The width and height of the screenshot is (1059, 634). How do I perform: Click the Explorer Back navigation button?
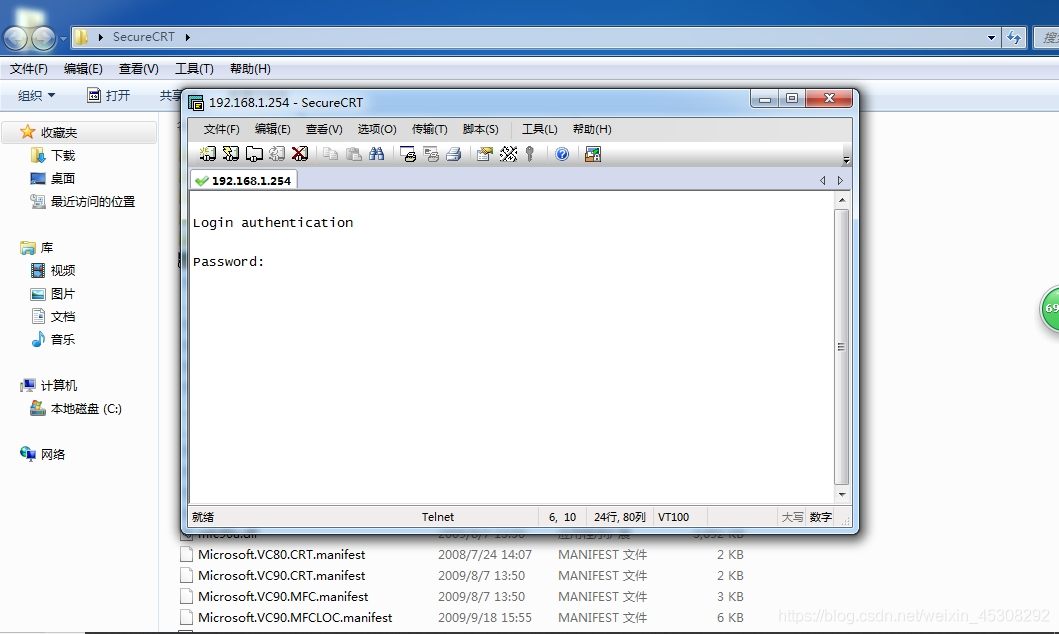pos(16,38)
